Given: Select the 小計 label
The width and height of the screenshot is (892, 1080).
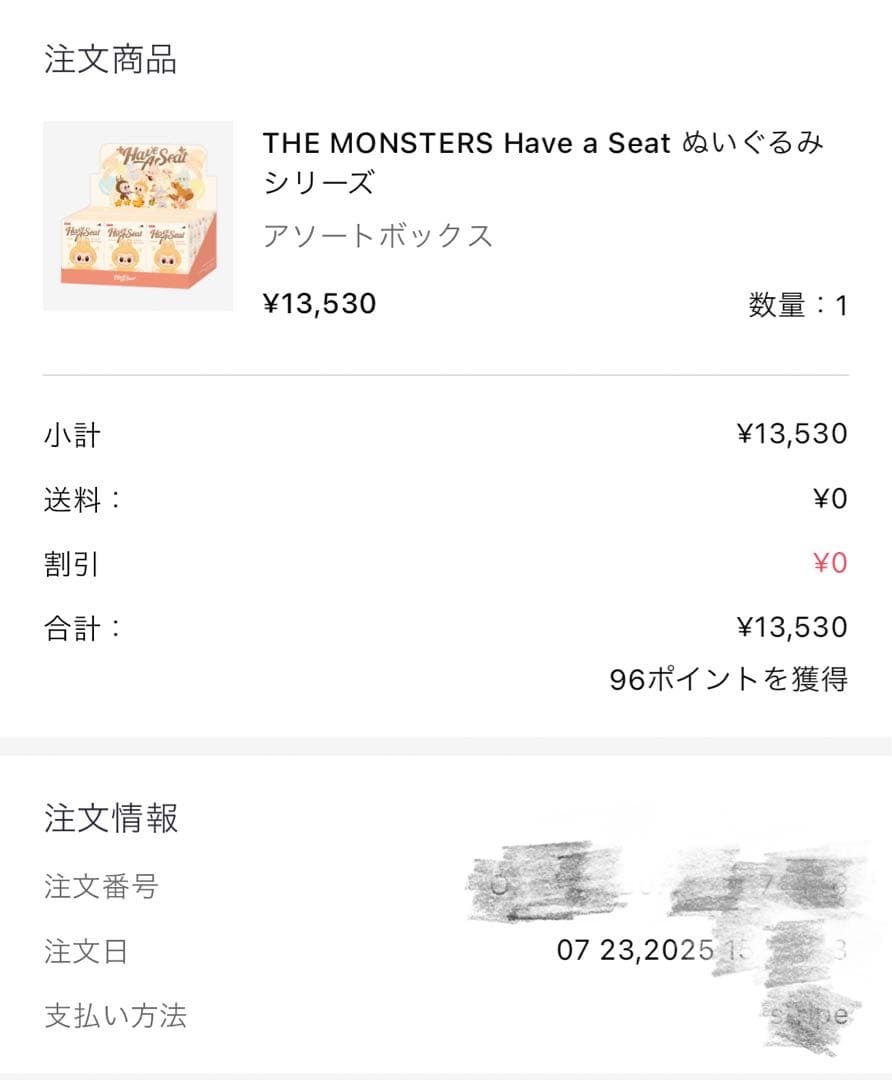Looking at the screenshot, I should (72, 435).
